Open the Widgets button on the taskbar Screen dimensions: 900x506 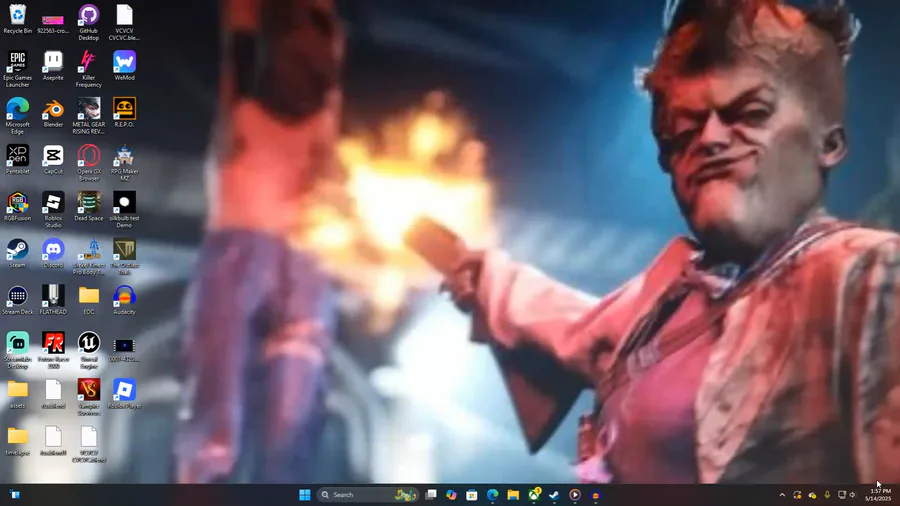click(x=15, y=495)
